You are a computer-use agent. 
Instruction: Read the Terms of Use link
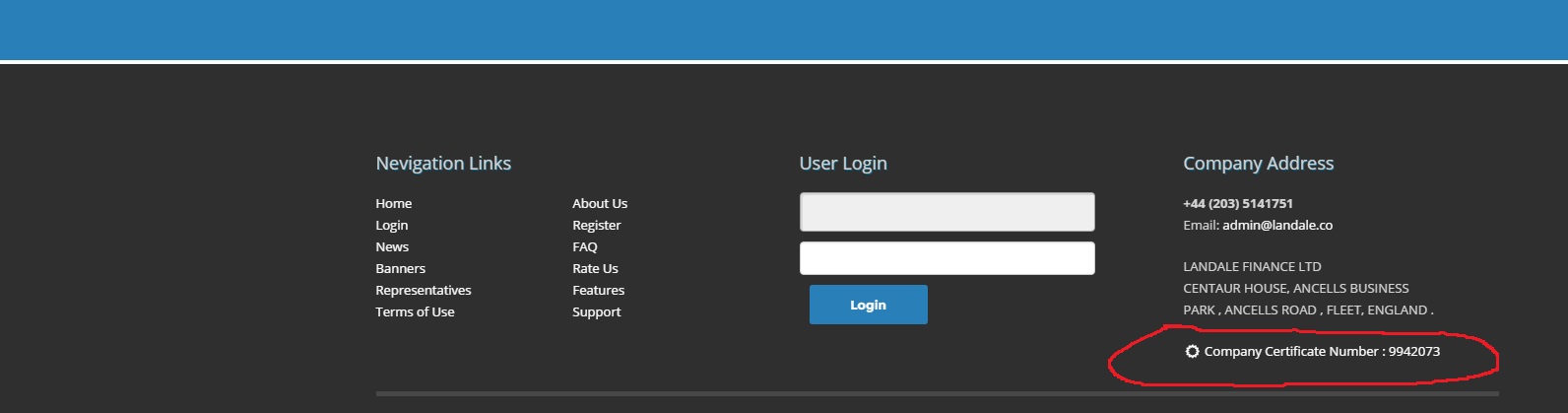coord(415,311)
